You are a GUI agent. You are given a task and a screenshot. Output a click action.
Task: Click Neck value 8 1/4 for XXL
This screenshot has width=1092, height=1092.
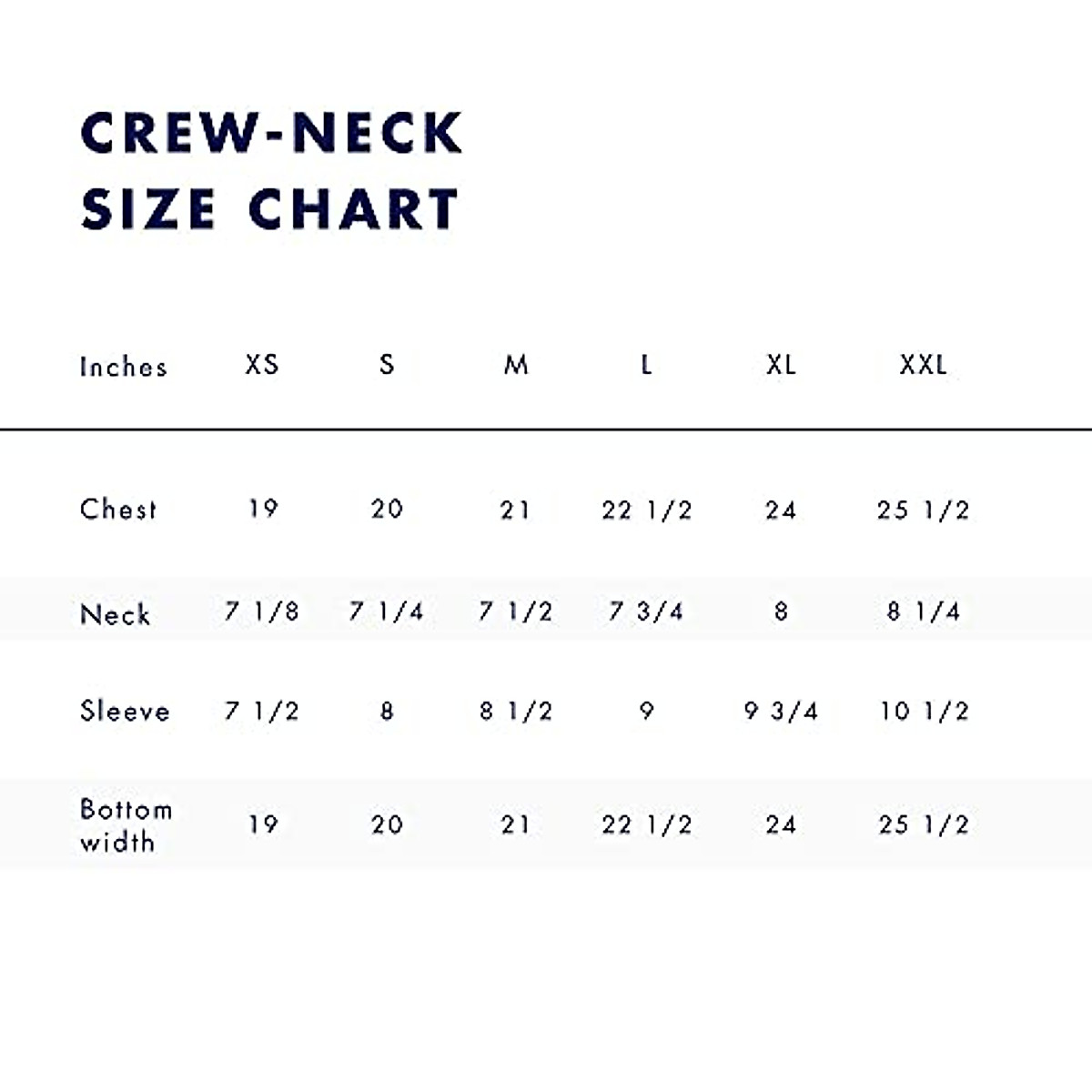[x=923, y=612]
